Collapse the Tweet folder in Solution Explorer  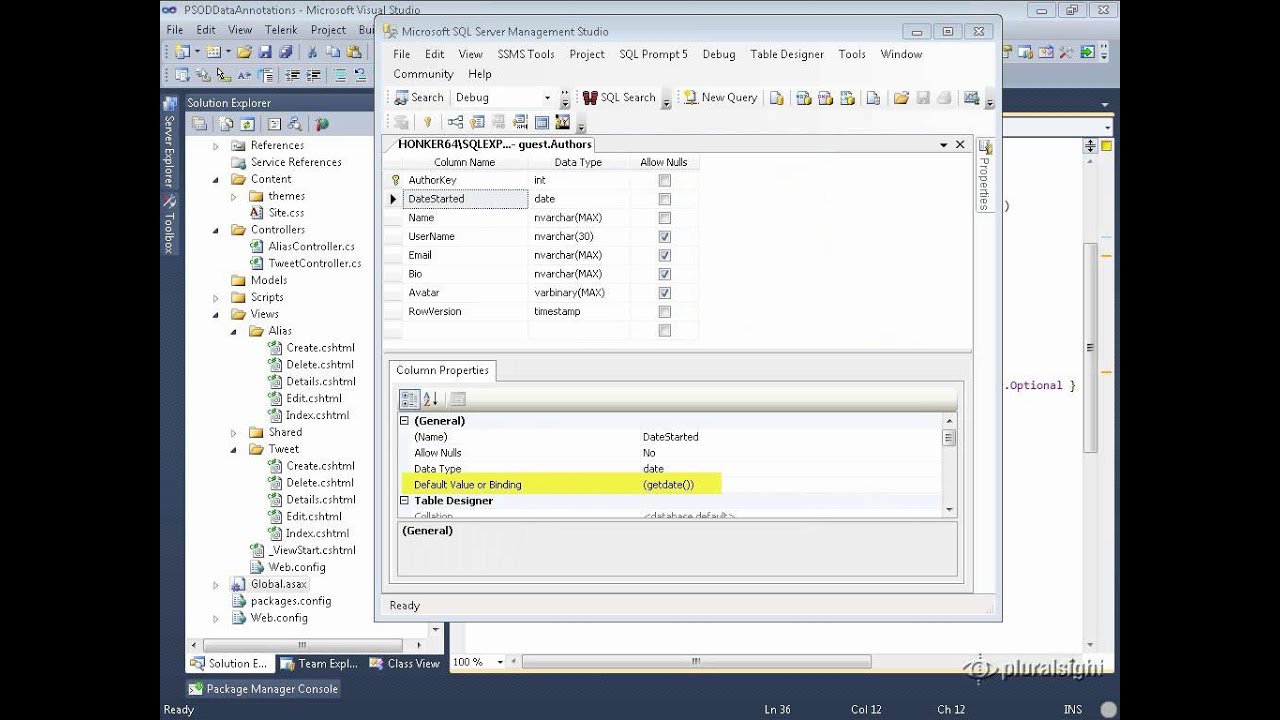click(233, 449)
